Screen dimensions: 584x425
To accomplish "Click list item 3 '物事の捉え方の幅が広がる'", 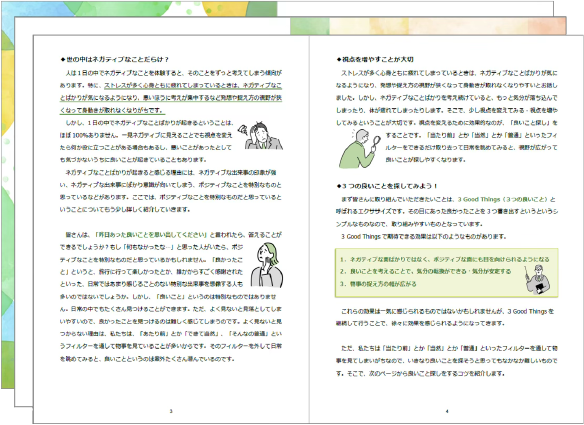I will pyautogui.click(x=378, y=284).
